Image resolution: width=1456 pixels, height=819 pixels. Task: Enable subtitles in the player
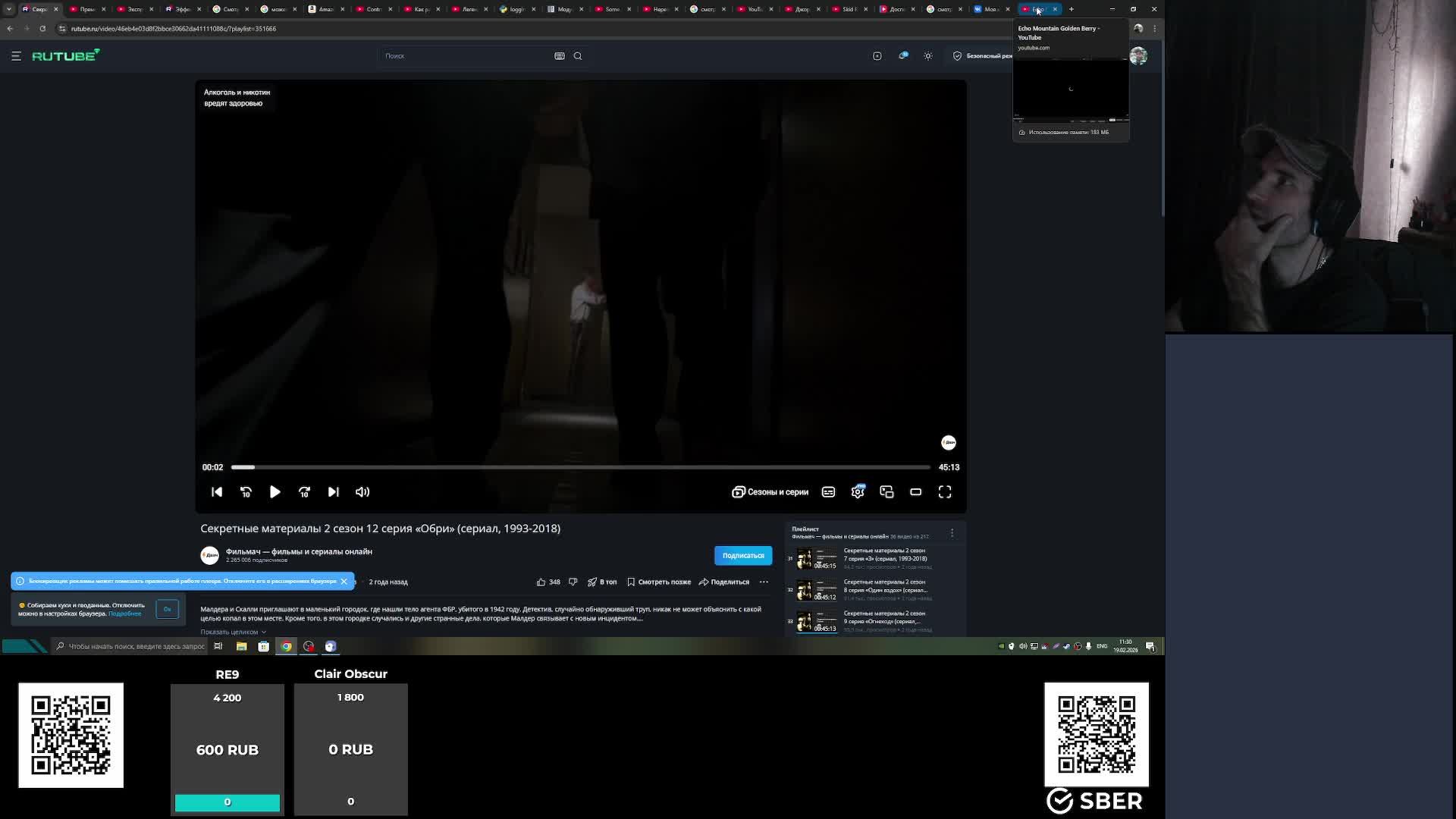click(x=828, y=492)
